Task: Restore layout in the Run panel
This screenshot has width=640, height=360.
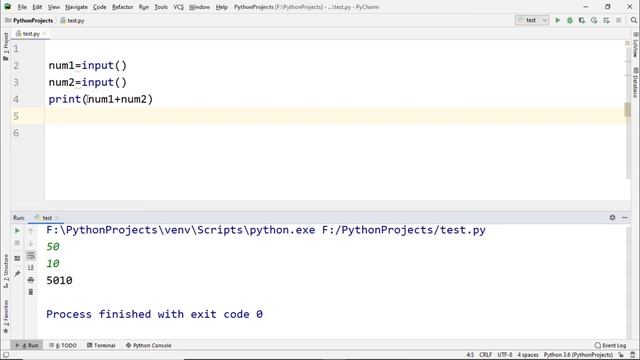Action: coord(17,258)
